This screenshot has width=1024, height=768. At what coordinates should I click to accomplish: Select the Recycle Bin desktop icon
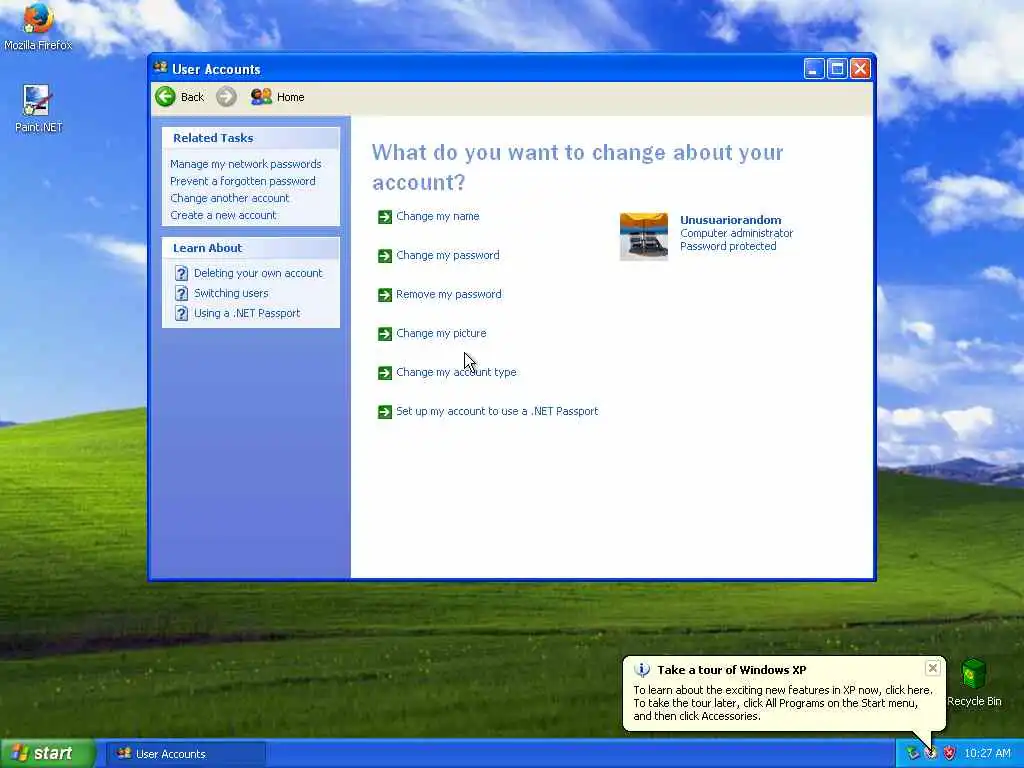[974, 683]
